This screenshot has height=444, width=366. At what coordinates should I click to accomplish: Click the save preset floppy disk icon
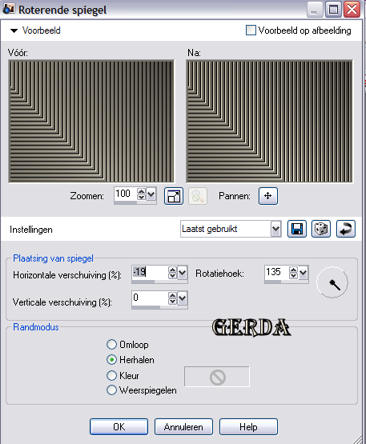coord(297,229)
